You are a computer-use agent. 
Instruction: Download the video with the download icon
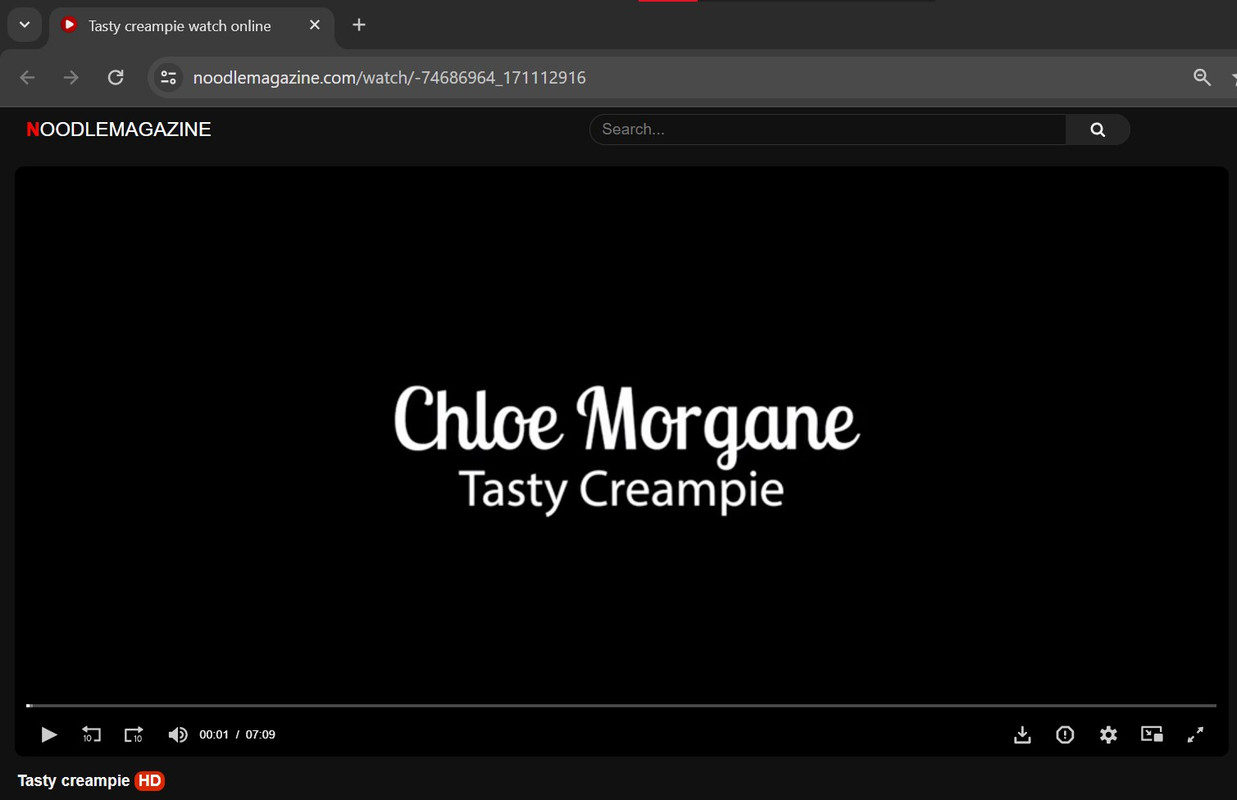pos(1022,735)
